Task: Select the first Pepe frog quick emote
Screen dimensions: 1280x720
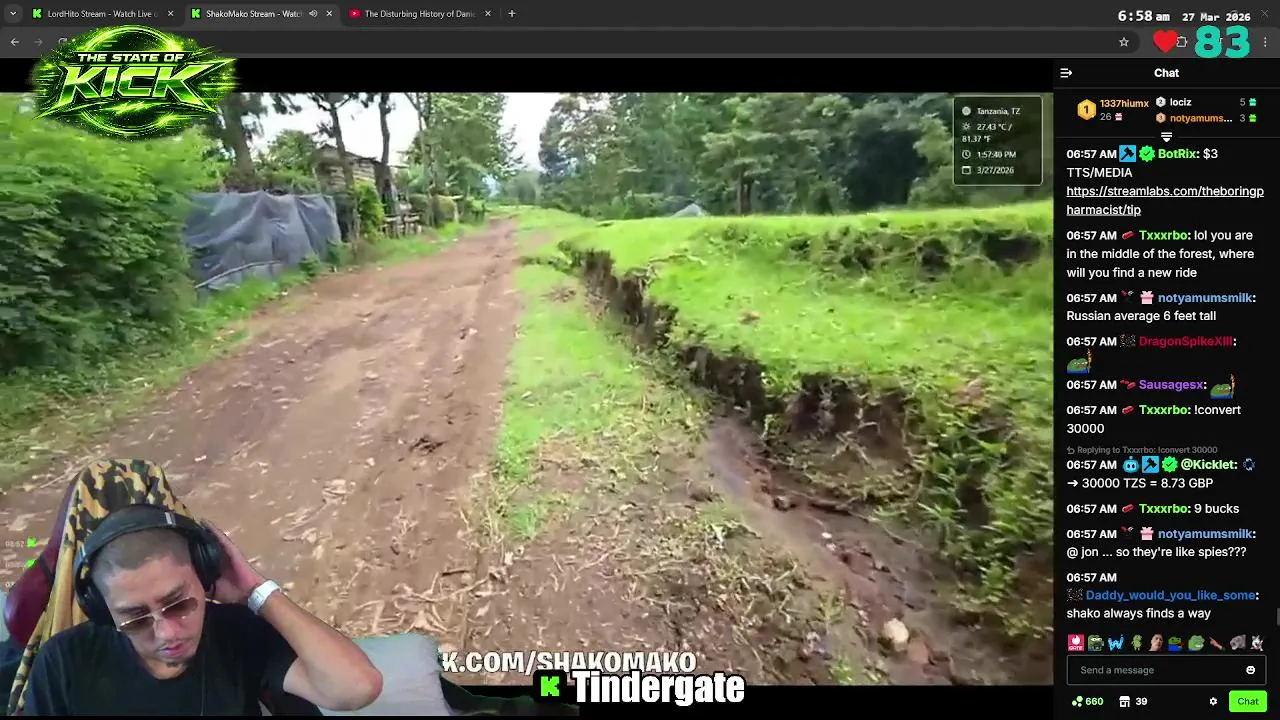Action: (x=1096, y=643)
